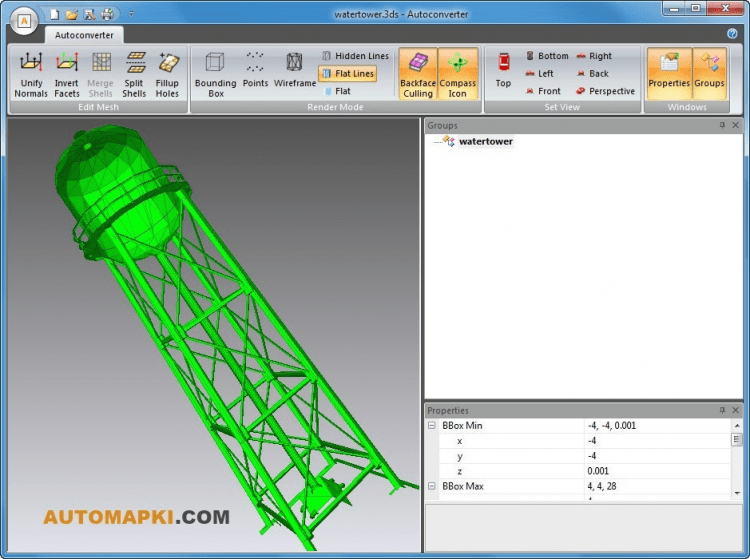Select Flat Lines render mode
Image resolution: width=750 pixels, height=559 pixels.
(x=348, y=74)
